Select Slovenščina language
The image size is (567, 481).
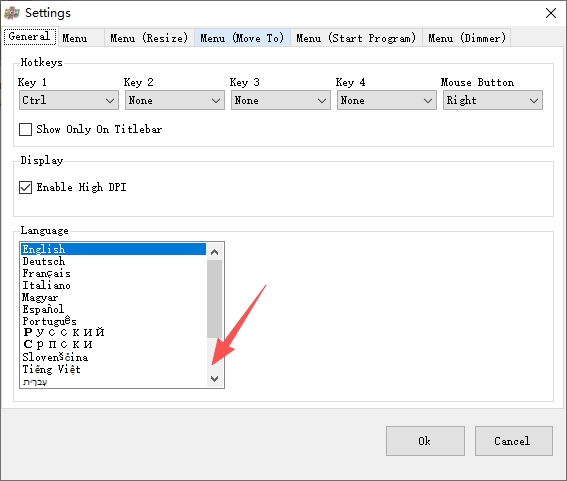pyautogui.click(x=113, y=357)
